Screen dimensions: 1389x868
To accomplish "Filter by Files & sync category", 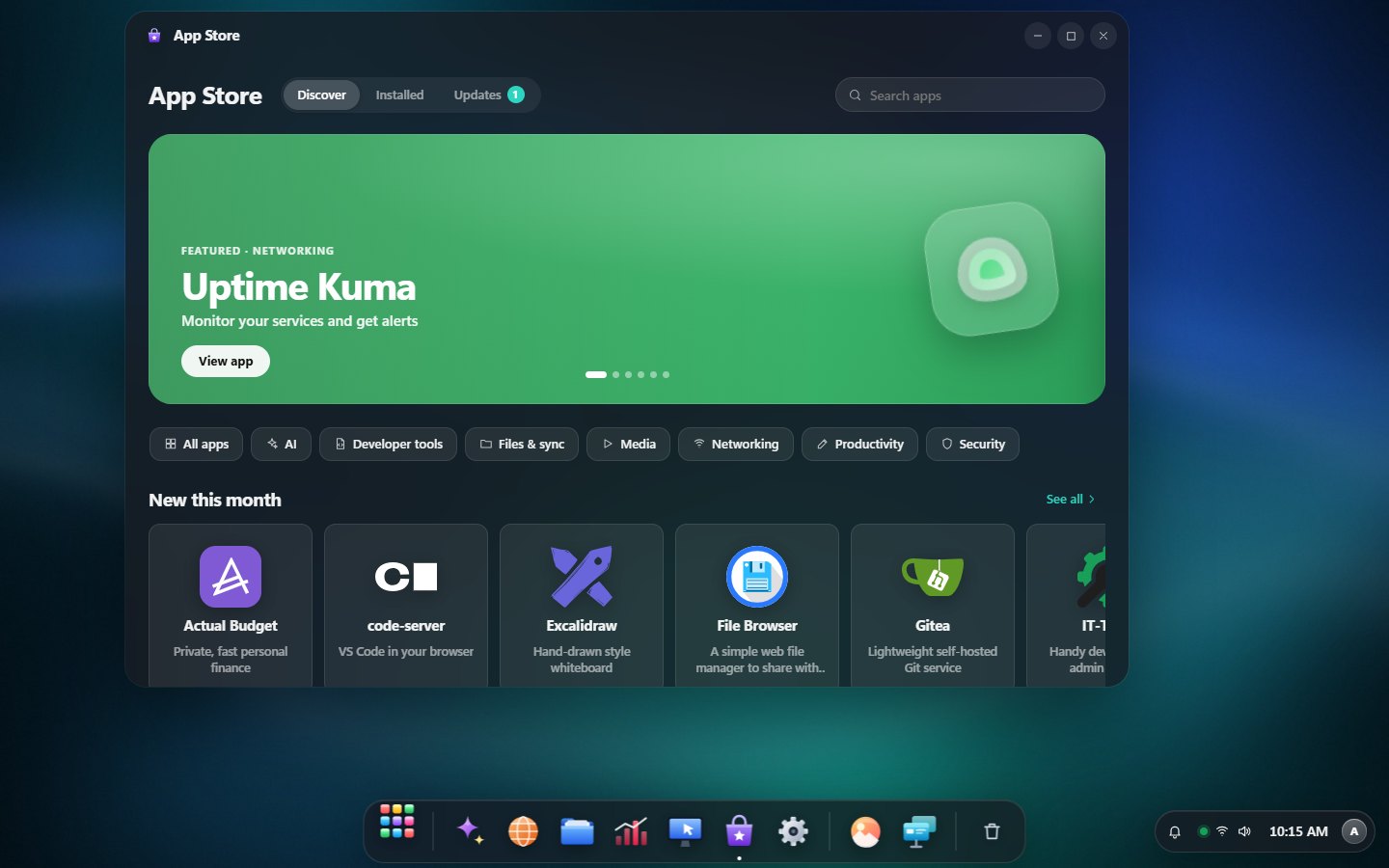I will tap(522, 445).
